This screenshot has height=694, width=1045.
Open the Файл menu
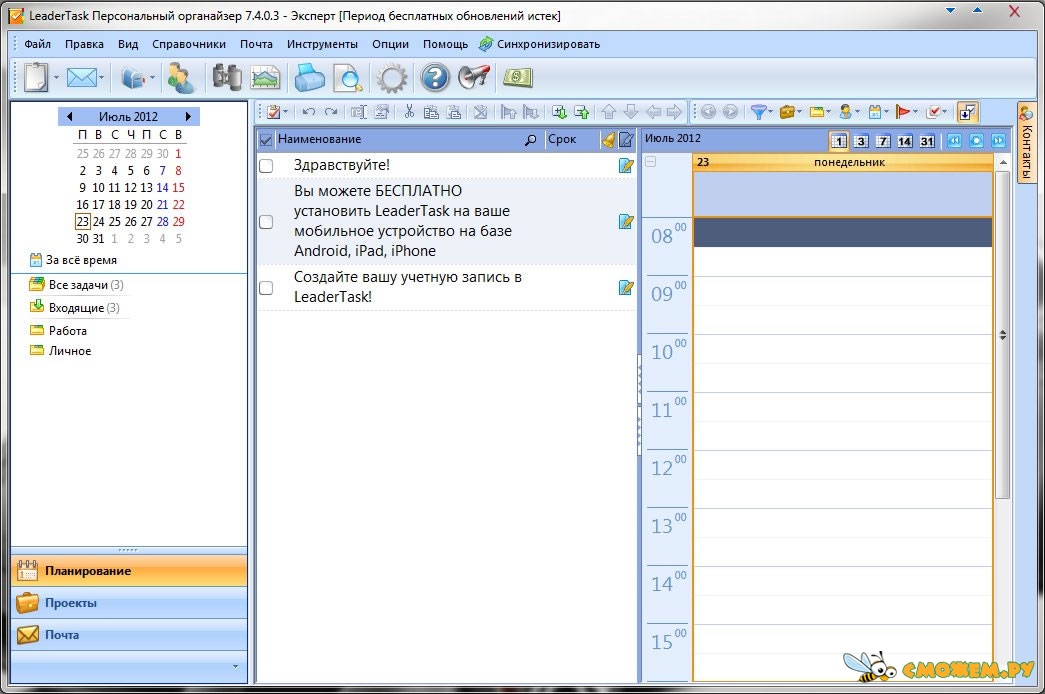[37, 44]
